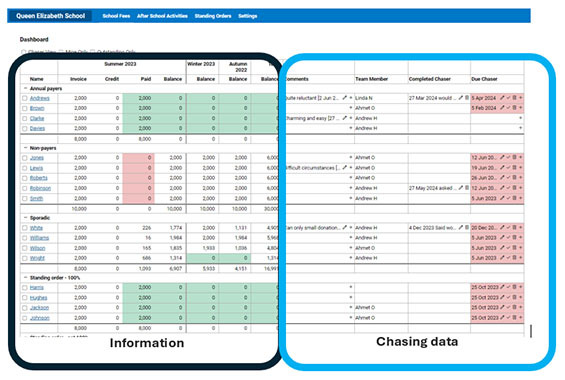Screen dimensions: 565x380
Task: Select the Johnson row checkbox
Action: pos(25,318)
